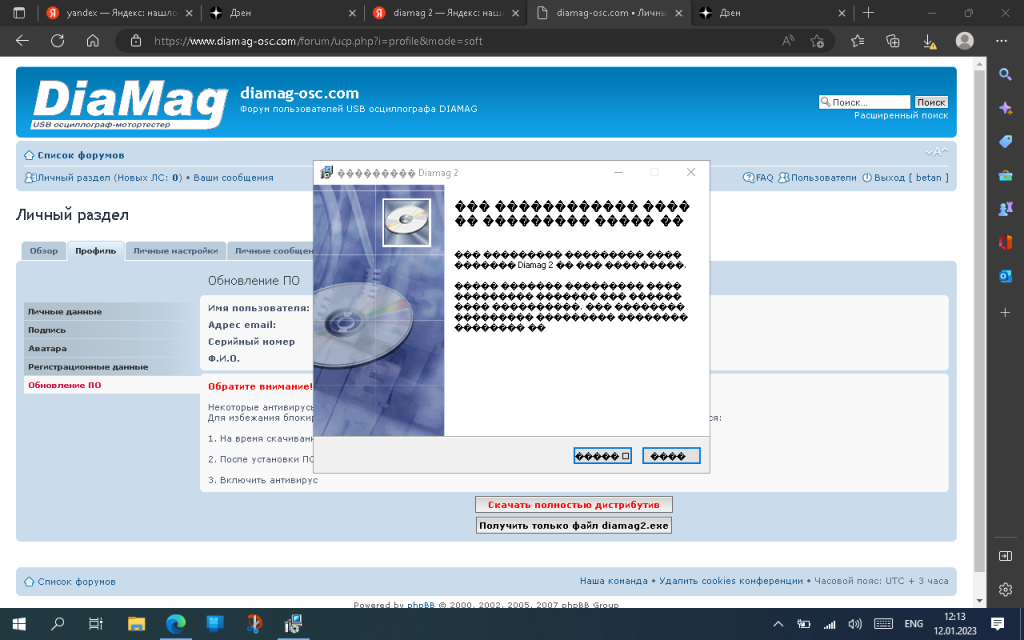Hide the Edge sidebar toggle icon
This screenshot has height=640, width=1024.
click(x=1006, y=556)
